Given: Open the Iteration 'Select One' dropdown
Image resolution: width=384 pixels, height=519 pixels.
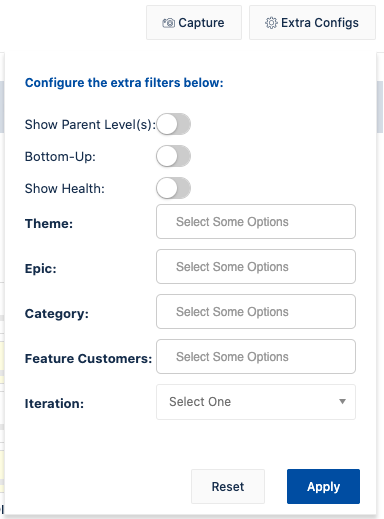Looking at the screenshot, I should 256,402.
